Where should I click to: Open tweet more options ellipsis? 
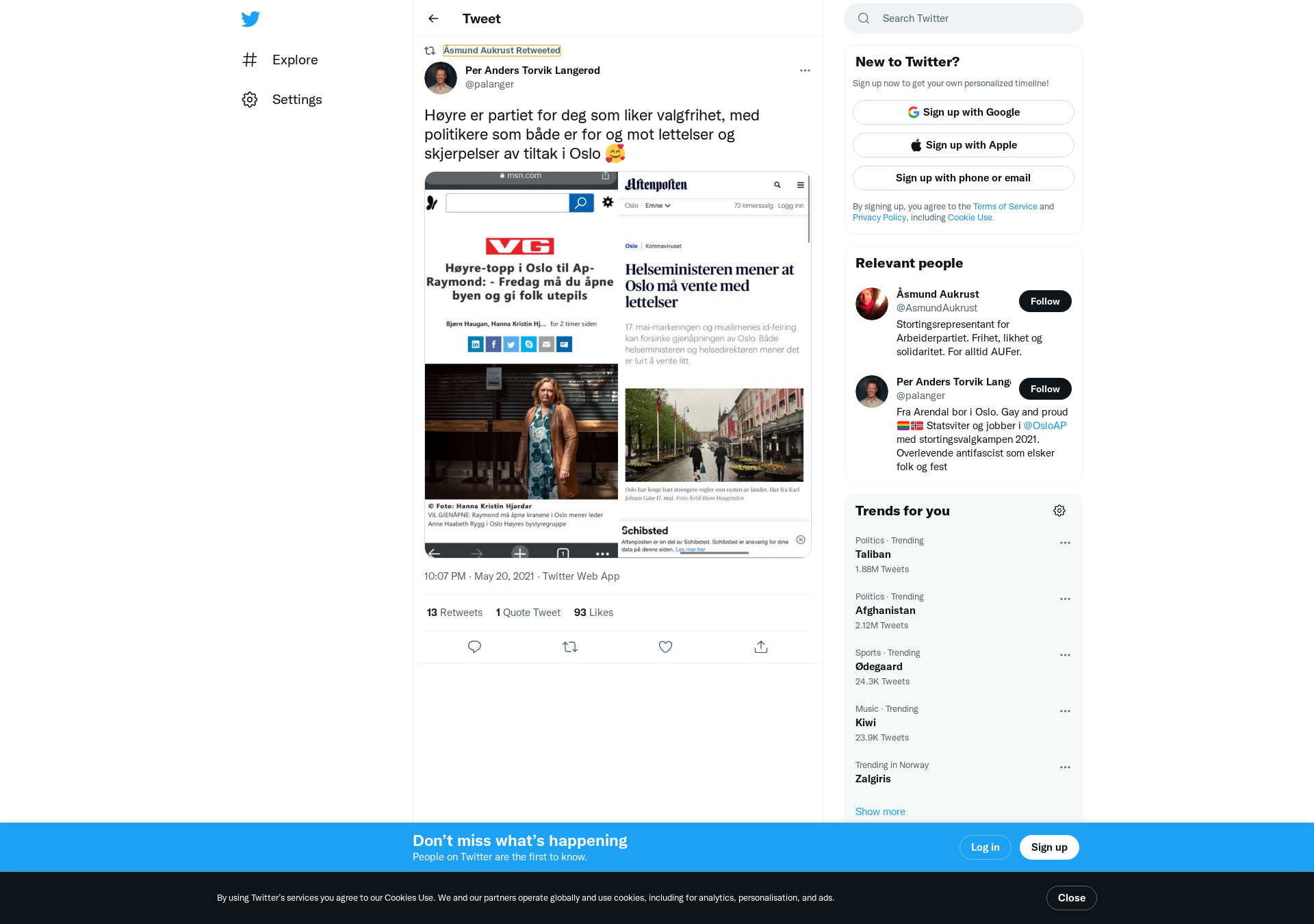tap(805, 70)
